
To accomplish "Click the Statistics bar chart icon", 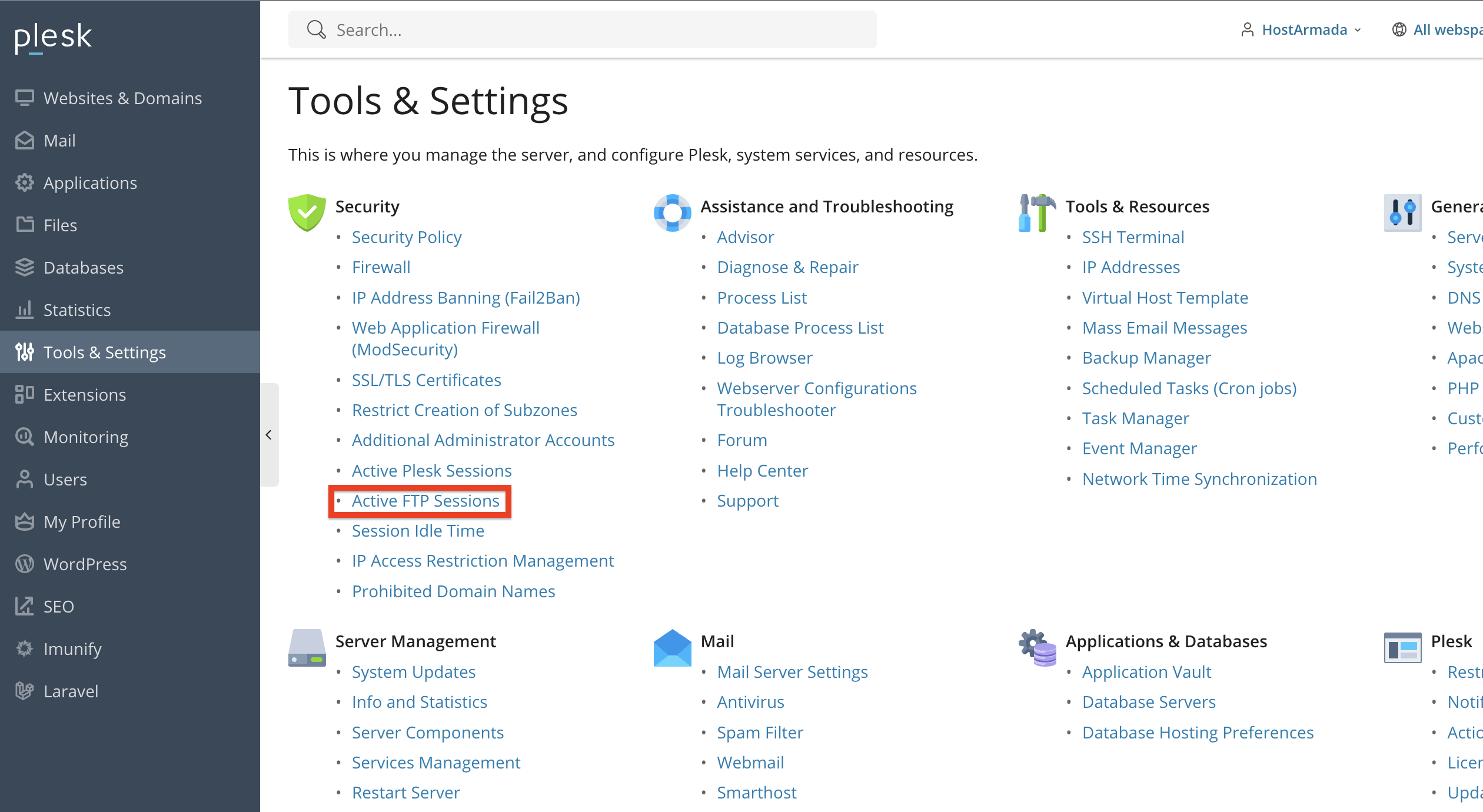I will pos(25,310).
